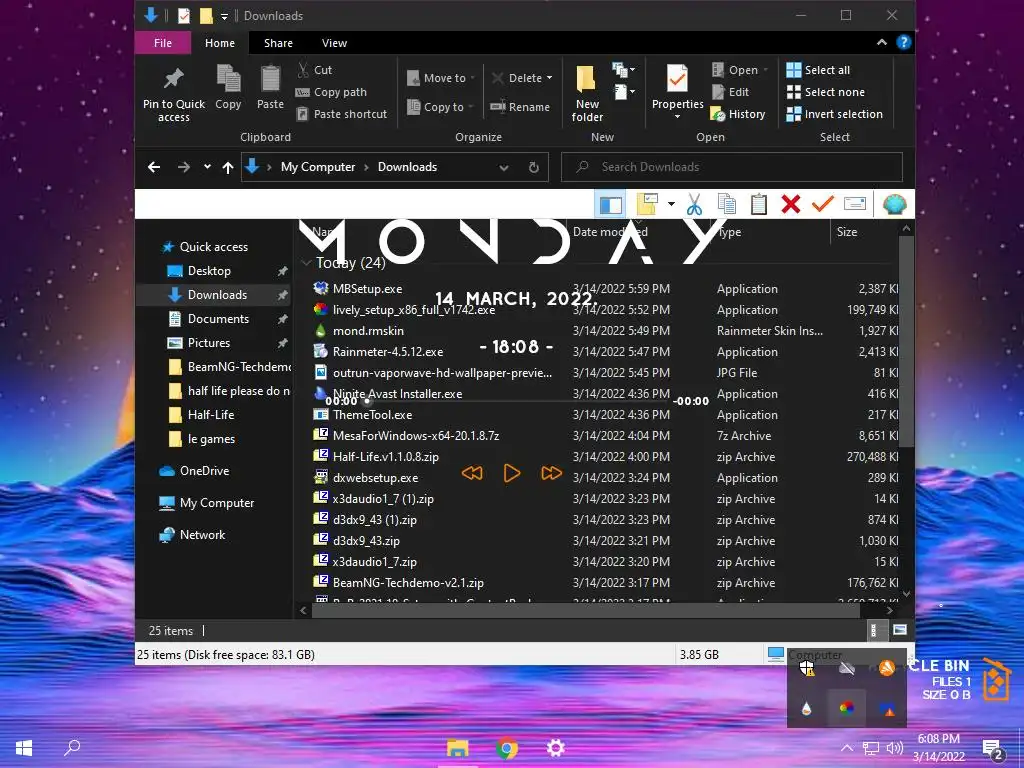The image size is (1024, 768).
Task: Open Pictures in the navigation pane
Action: click(208, 343)
